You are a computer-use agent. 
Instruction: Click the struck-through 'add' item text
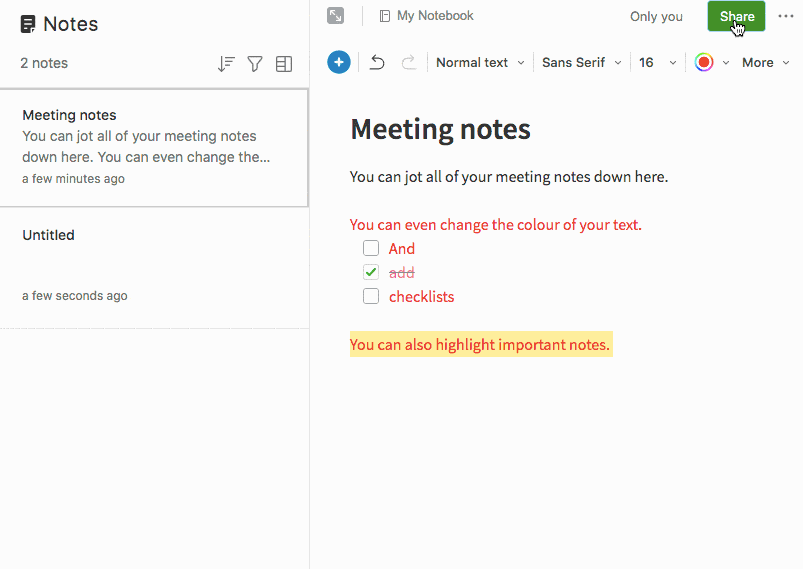click(x=402, y=272)
